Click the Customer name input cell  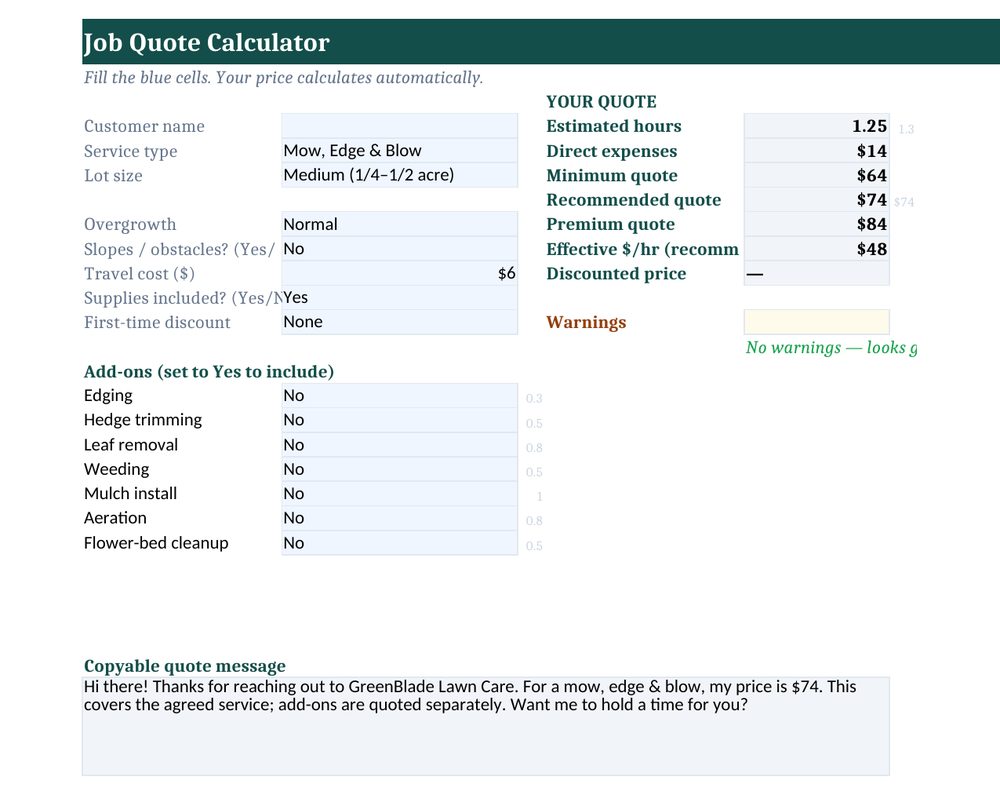click(399, 126)
